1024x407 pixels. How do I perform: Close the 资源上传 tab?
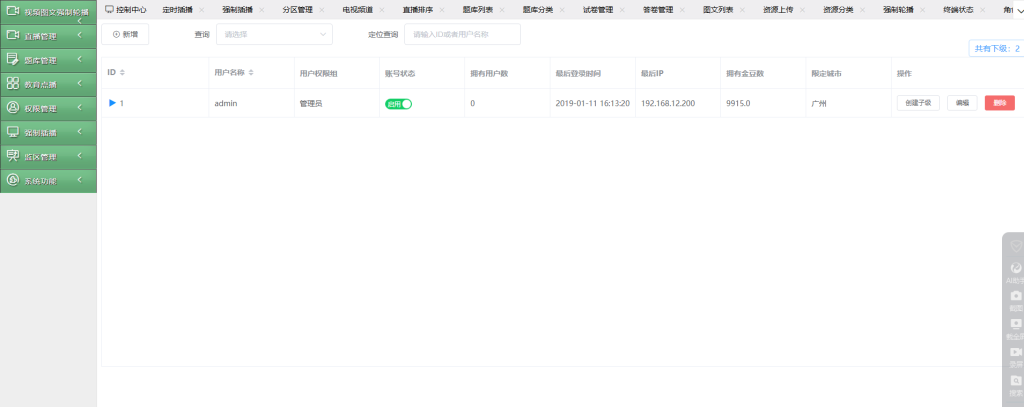(802, 10)
